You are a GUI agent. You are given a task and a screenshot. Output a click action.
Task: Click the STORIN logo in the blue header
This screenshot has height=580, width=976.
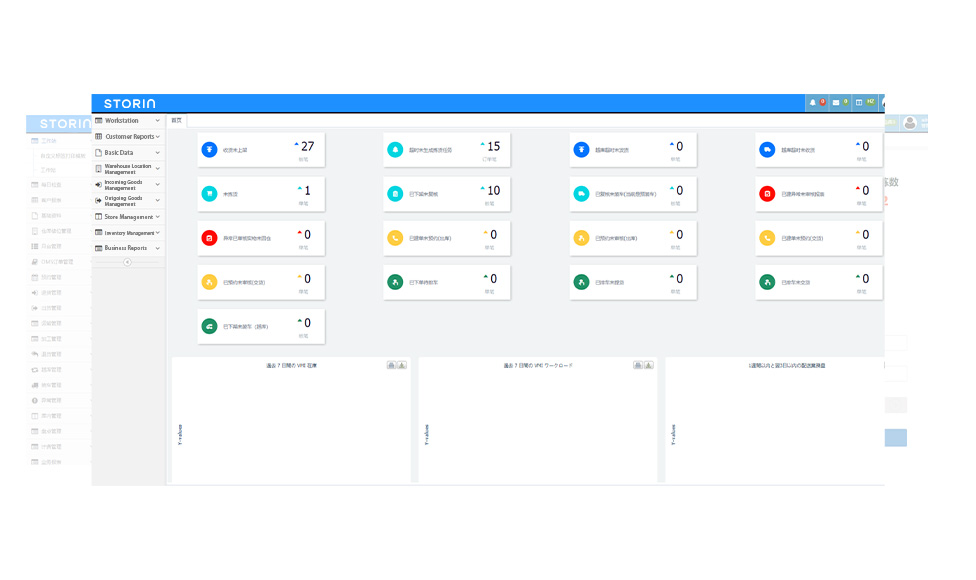pyautogui.click(x=129, y=103)
